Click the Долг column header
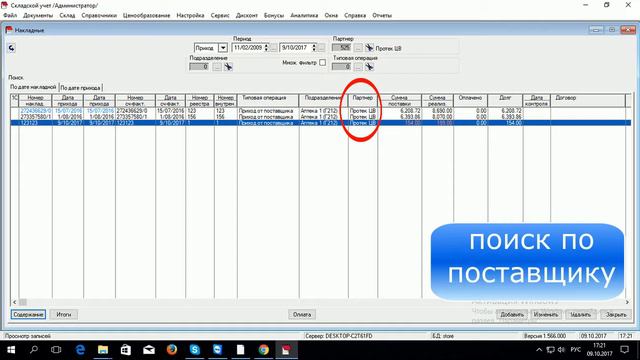 click(505, 101)
